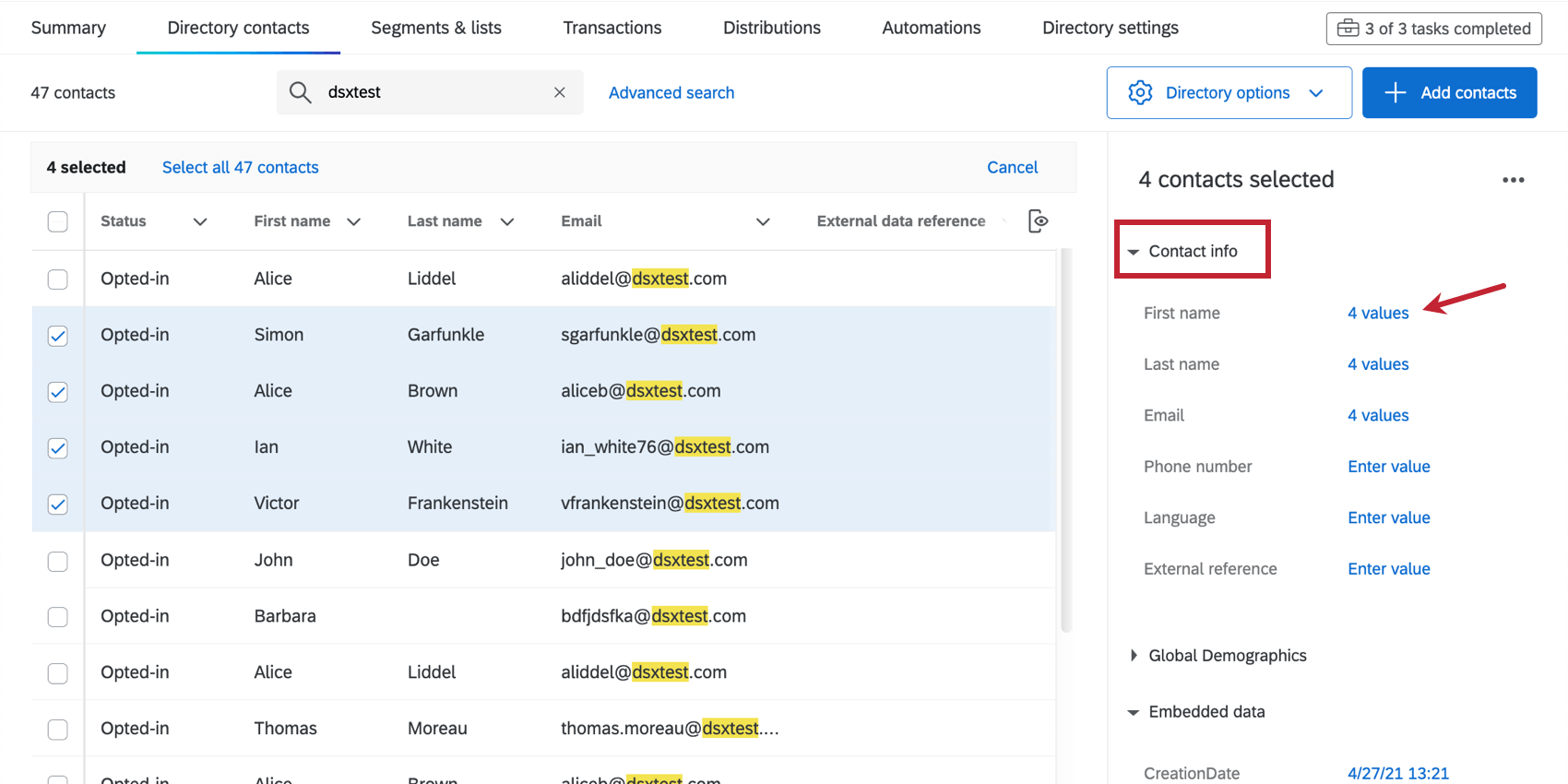
Task: Open the First name column dropdown arrow
Action: pos(353,221)
